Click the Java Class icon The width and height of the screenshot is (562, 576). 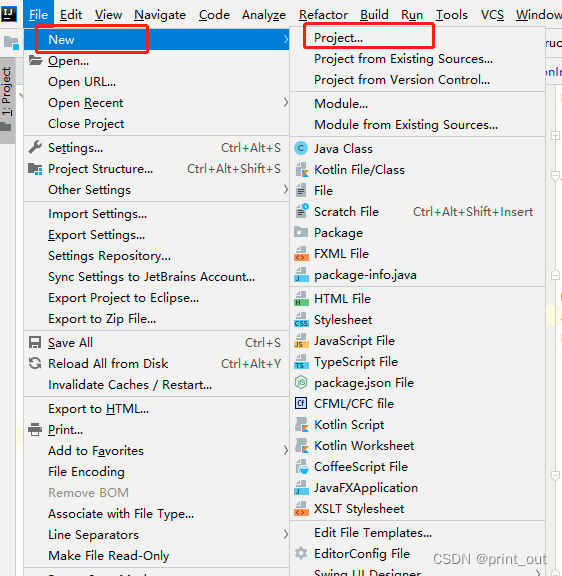301,148
